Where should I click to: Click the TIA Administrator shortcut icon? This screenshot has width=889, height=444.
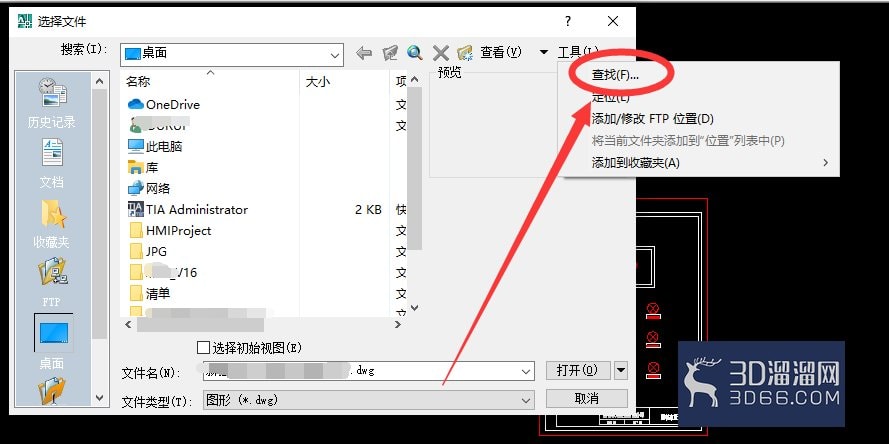click(136, 209)
